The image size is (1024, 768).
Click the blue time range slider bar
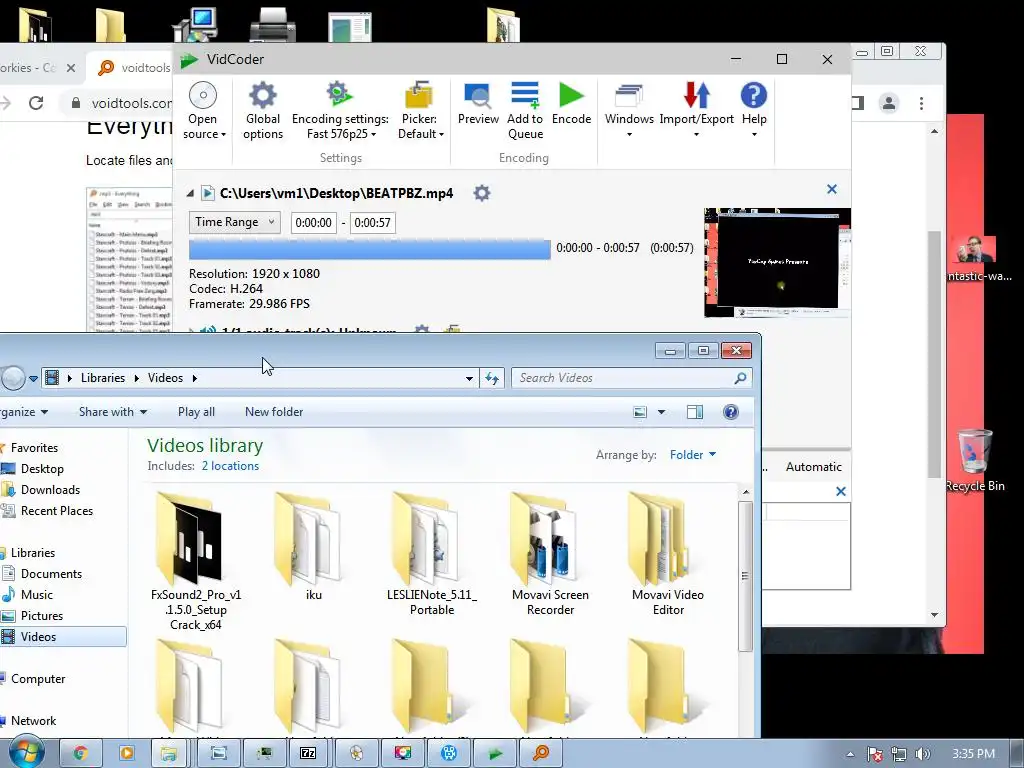click(x=370, y=249)
